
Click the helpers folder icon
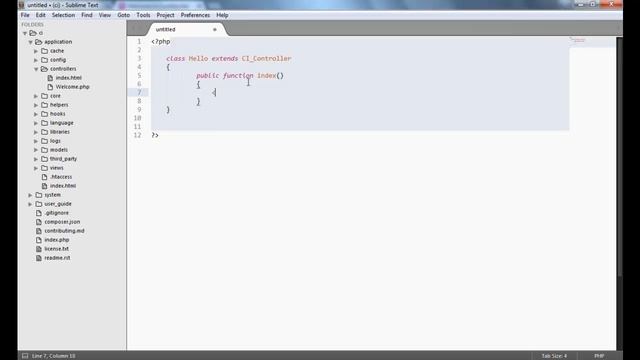(44, 105)
